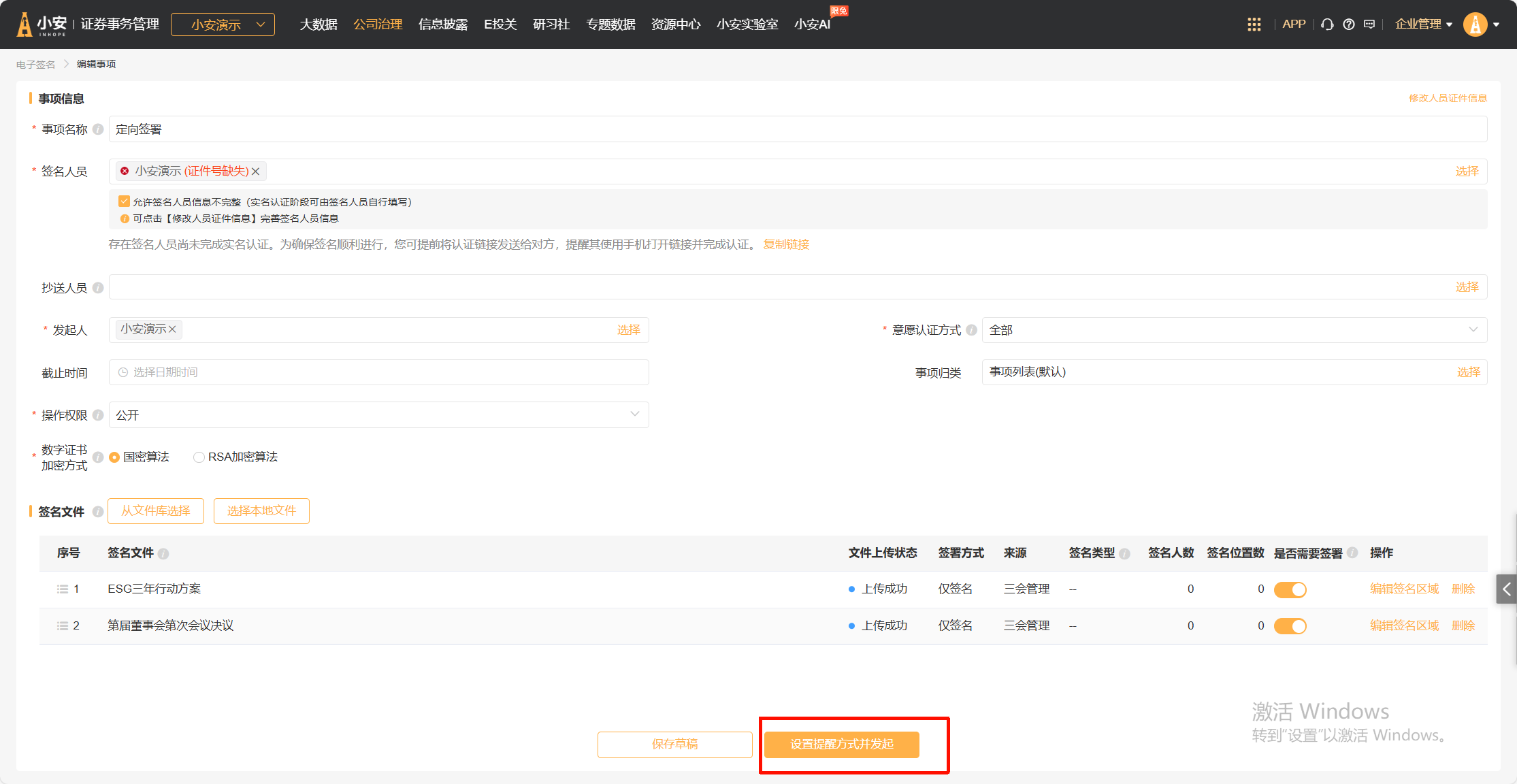Switch to 公司治理 menu
The image size is (1517, 784).
coord(378,24)
